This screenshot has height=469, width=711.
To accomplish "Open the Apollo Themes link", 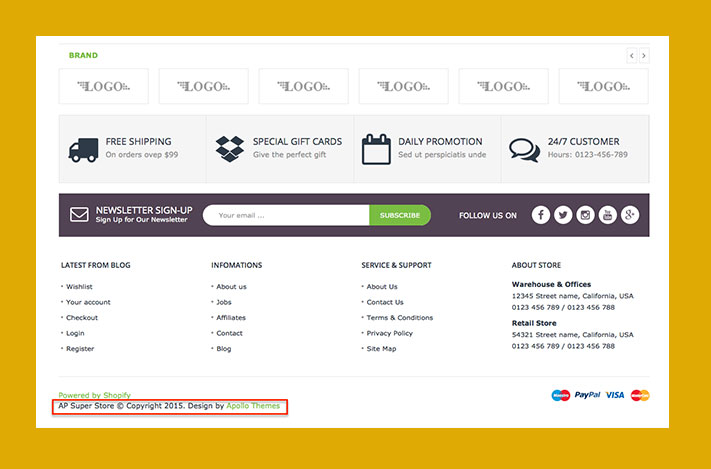I will (253, 406).
